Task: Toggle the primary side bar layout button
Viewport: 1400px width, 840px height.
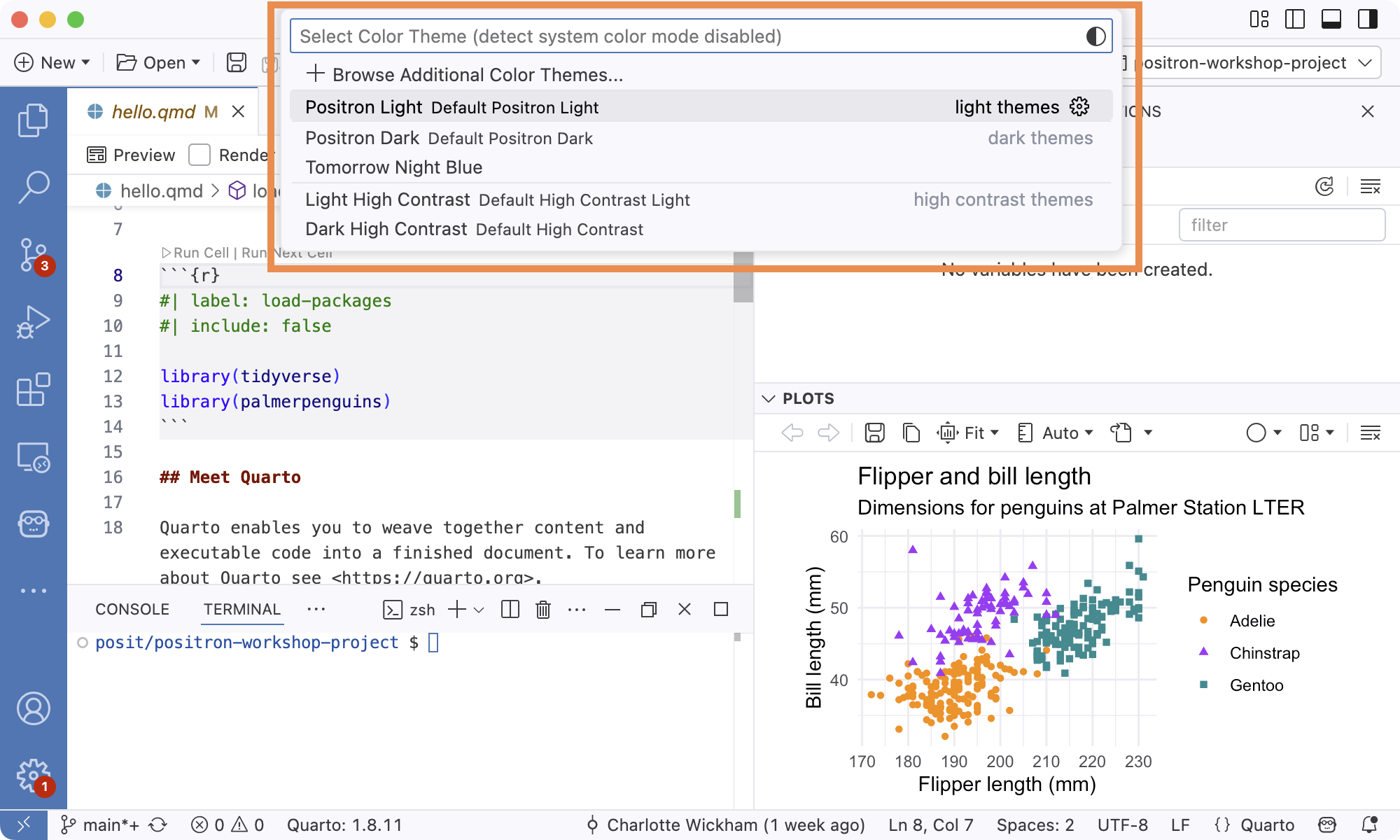Action: click(x=1295, y=19)
